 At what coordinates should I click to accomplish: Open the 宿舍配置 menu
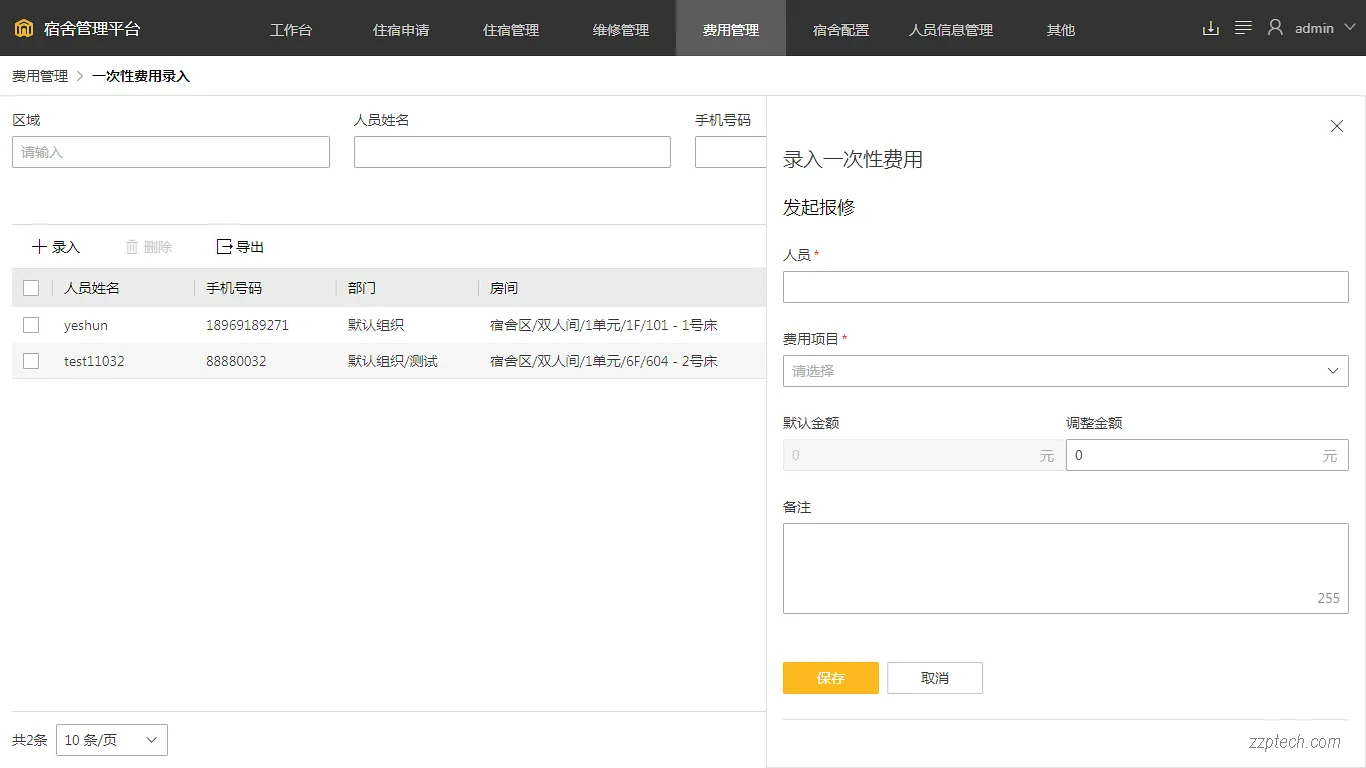[840, 28]
